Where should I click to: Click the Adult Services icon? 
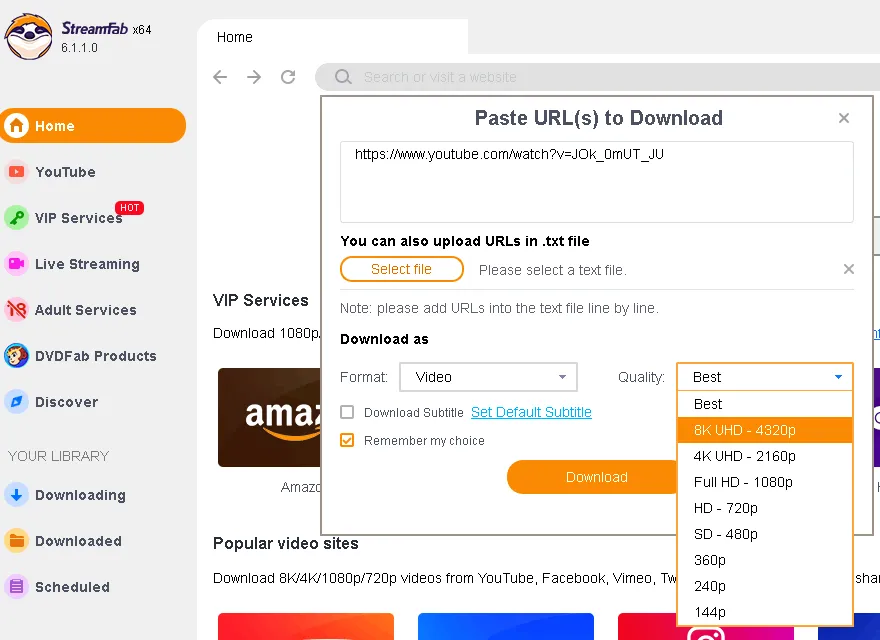16,310
